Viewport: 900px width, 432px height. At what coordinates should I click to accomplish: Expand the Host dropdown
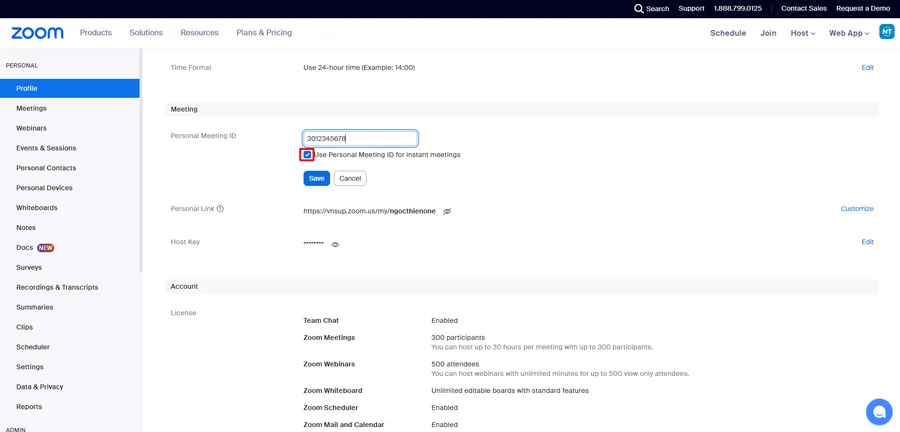[802, 33]
